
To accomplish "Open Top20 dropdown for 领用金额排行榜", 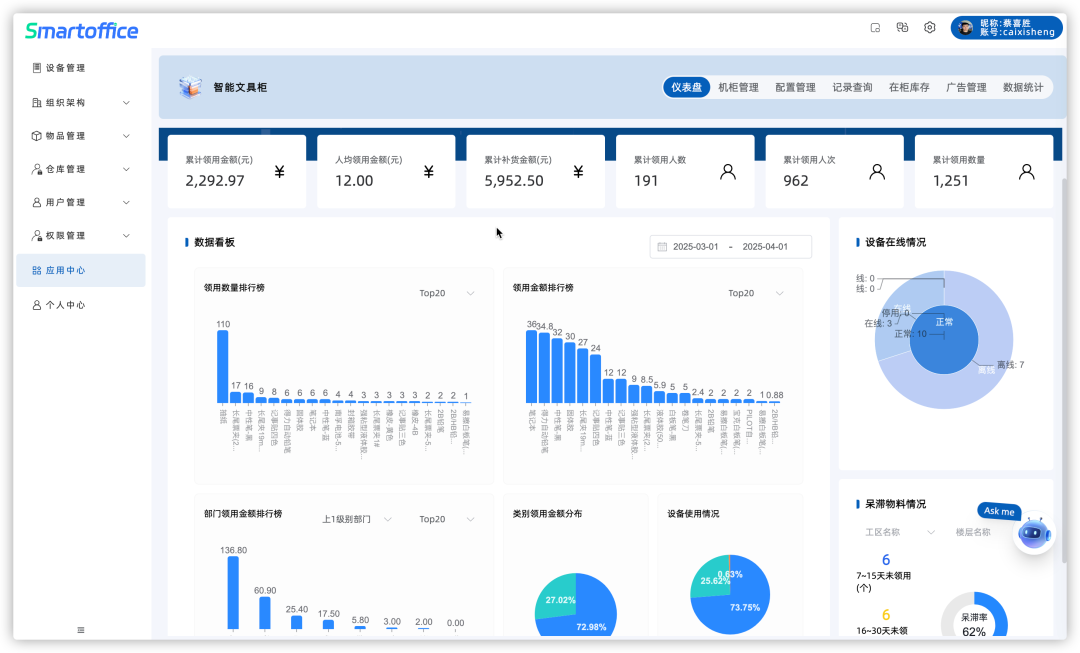I will coord(755,293).
